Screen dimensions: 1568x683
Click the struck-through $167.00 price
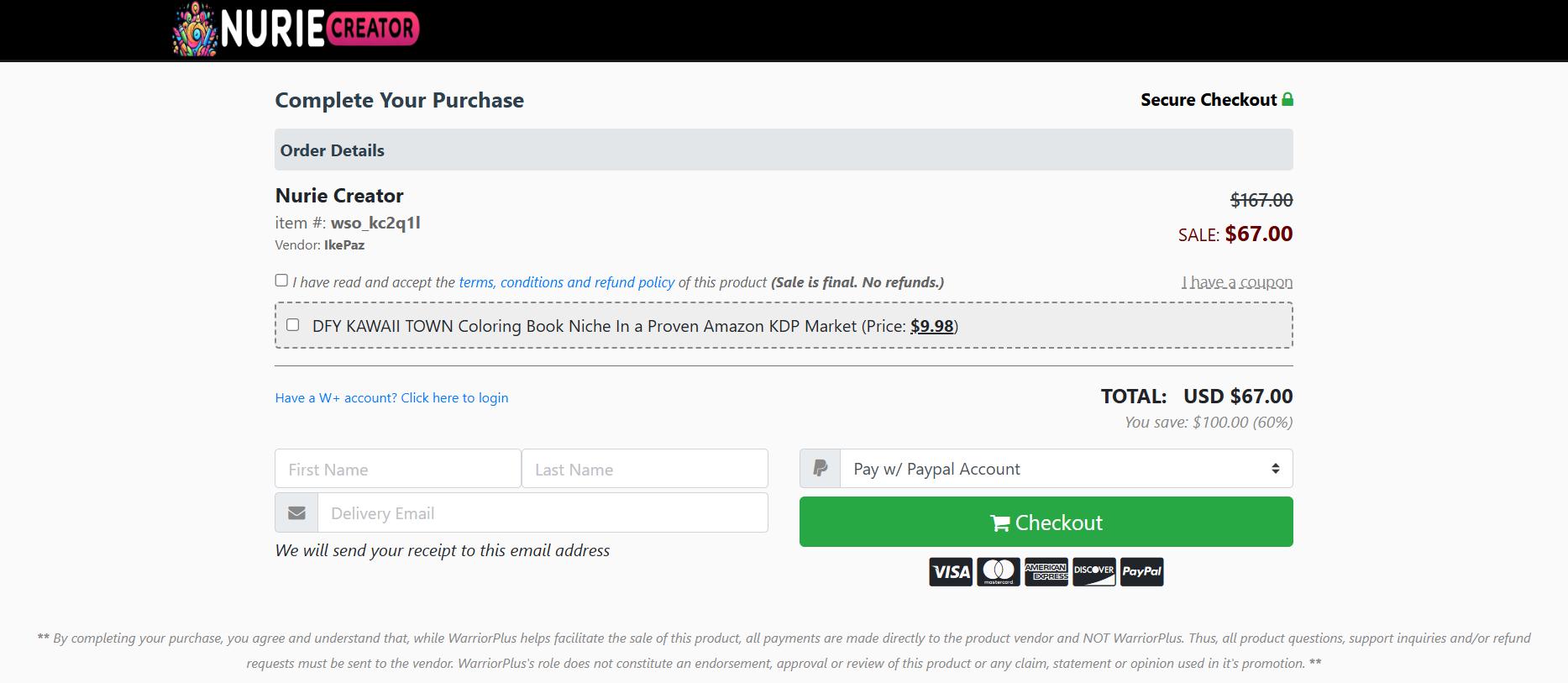(1261, 200)
